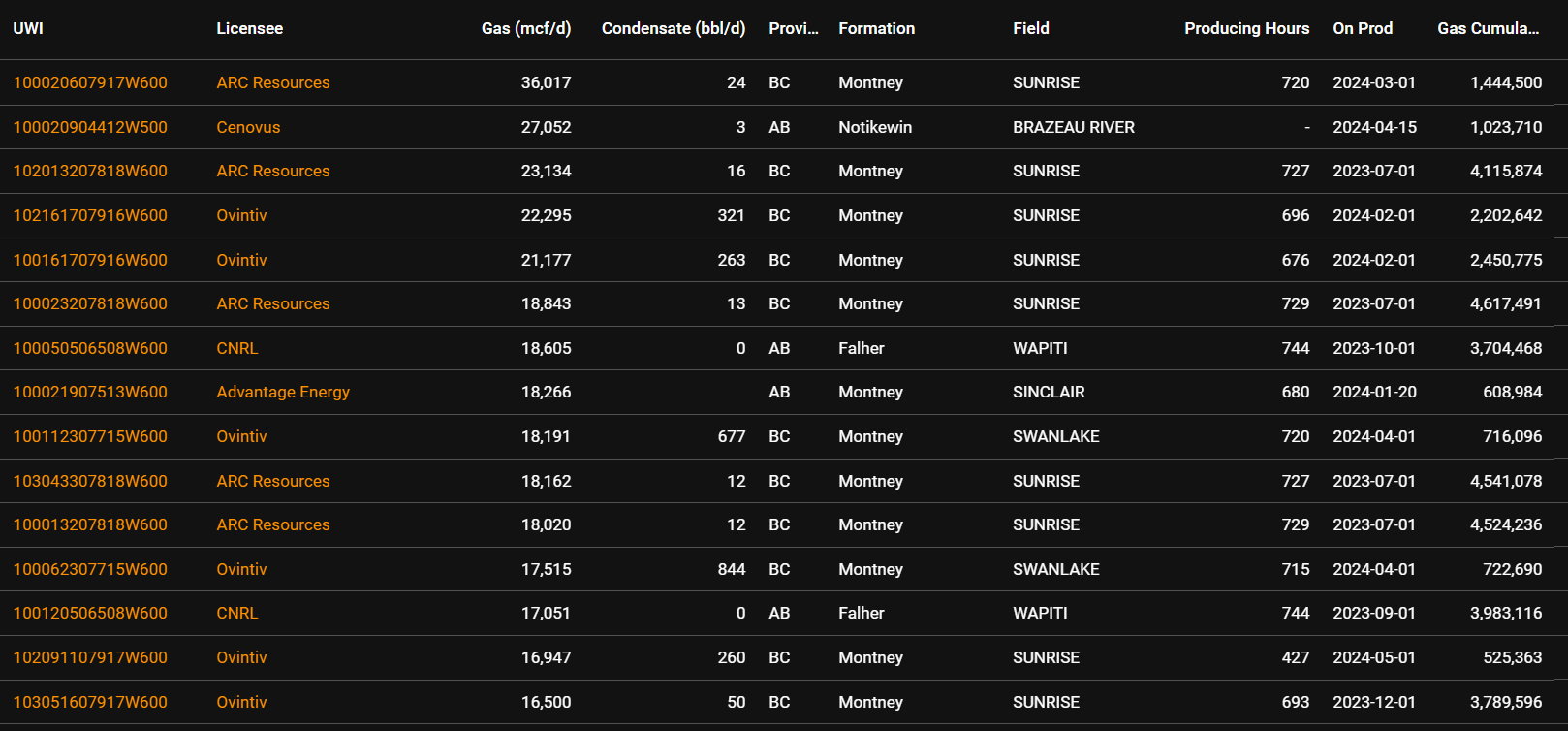Sort by the truncated Provi... column header
The width and height of the screenshot is (1568, 731).
(794, 28)
